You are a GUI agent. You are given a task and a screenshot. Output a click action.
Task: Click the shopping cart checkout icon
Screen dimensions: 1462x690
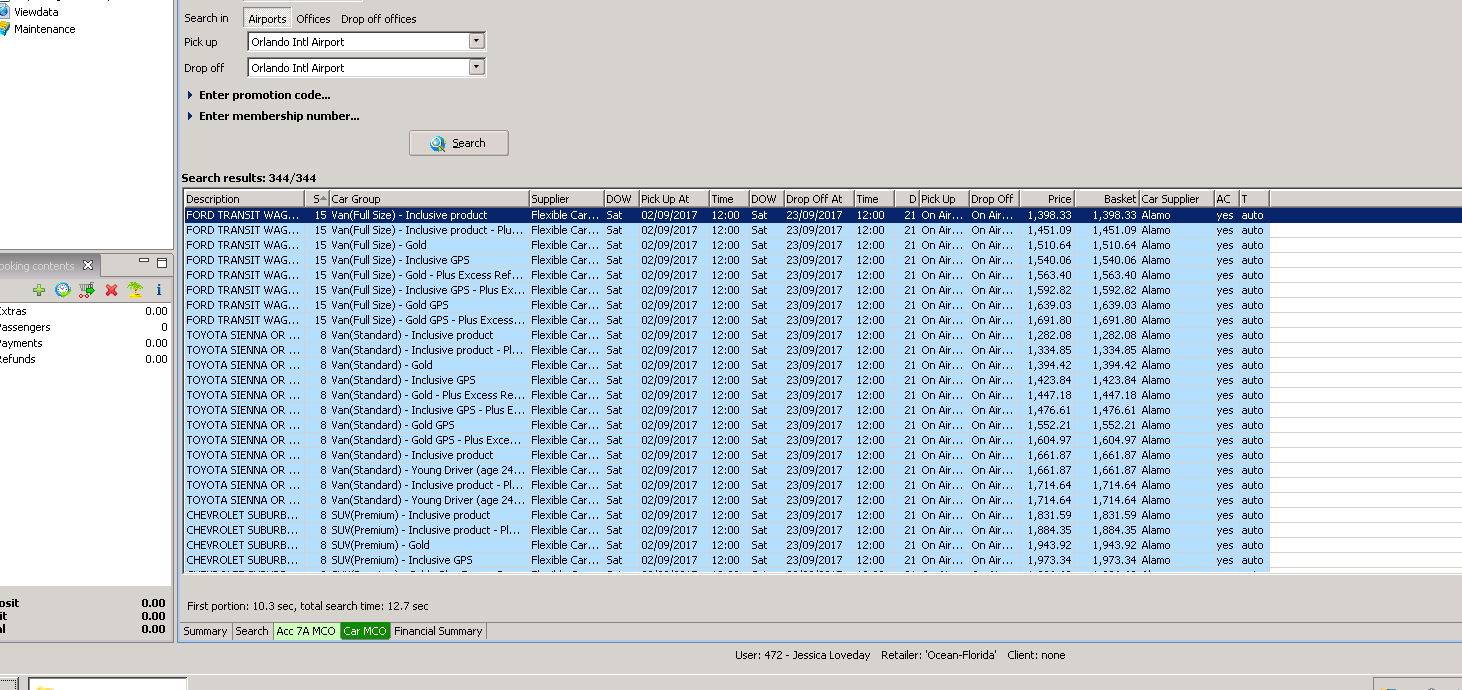[86, 290]
